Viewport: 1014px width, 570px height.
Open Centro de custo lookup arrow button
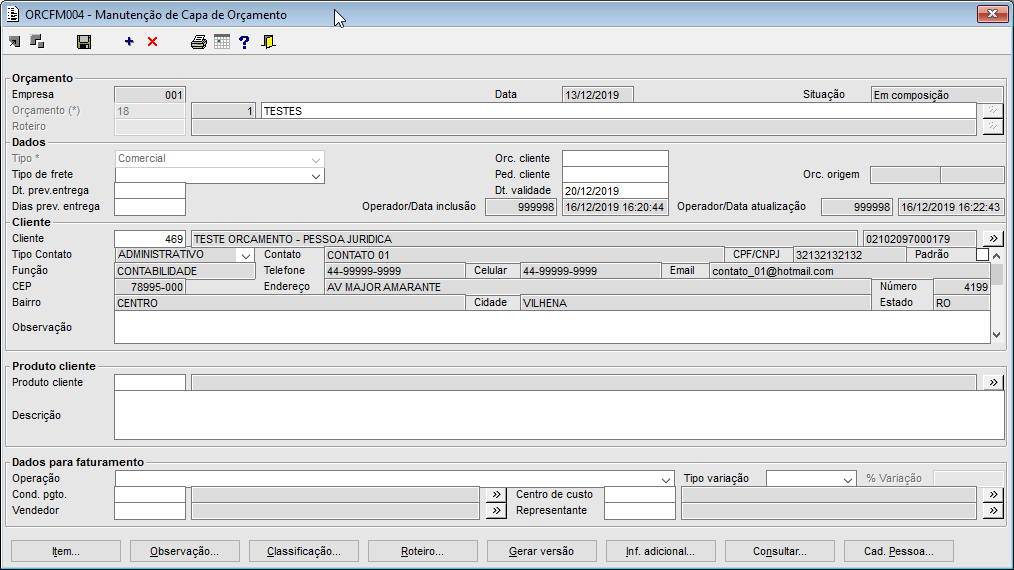pyautogui.click(x=993, y=494)
